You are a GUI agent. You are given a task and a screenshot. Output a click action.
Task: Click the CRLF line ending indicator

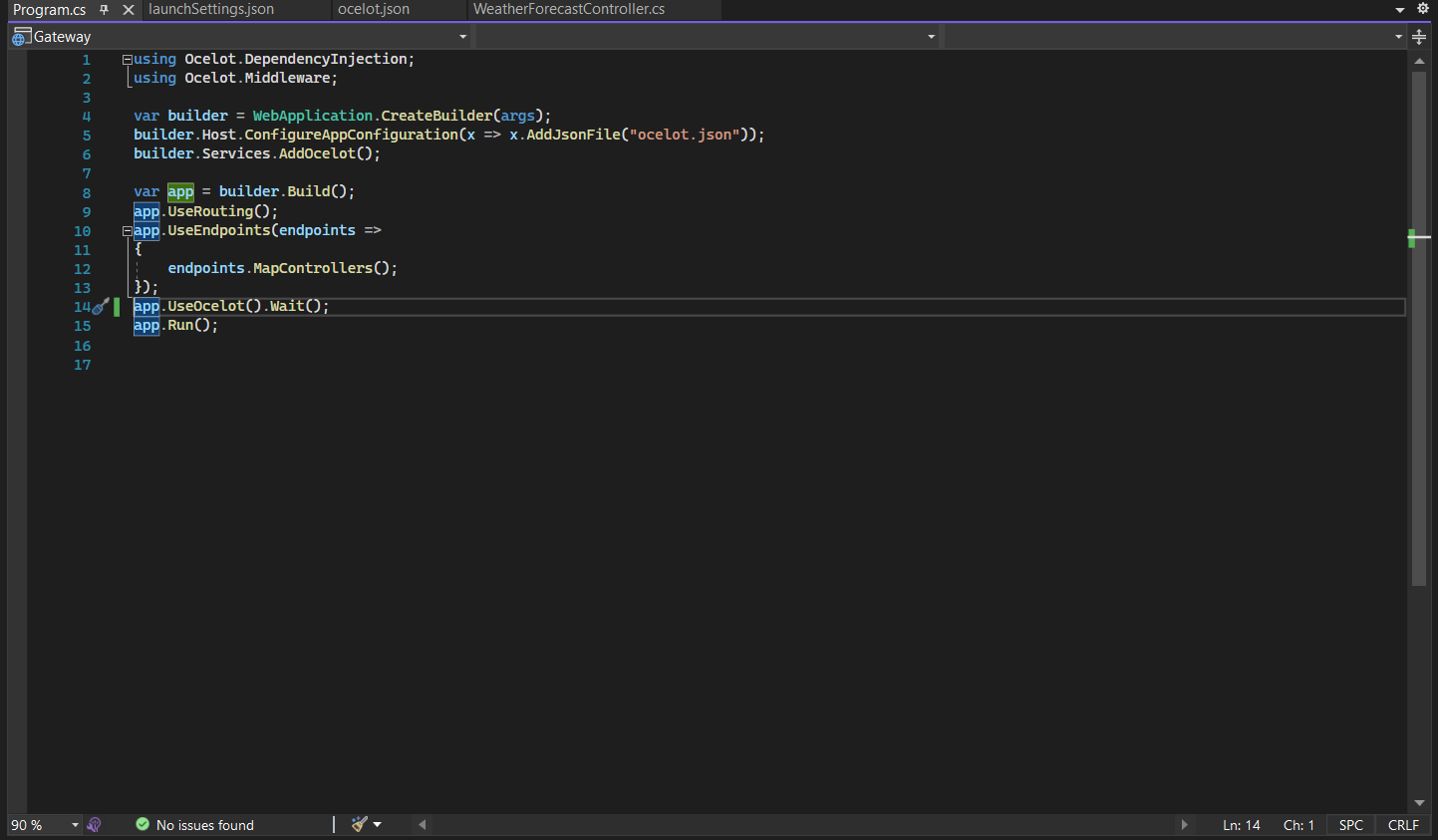point(1402,824)
